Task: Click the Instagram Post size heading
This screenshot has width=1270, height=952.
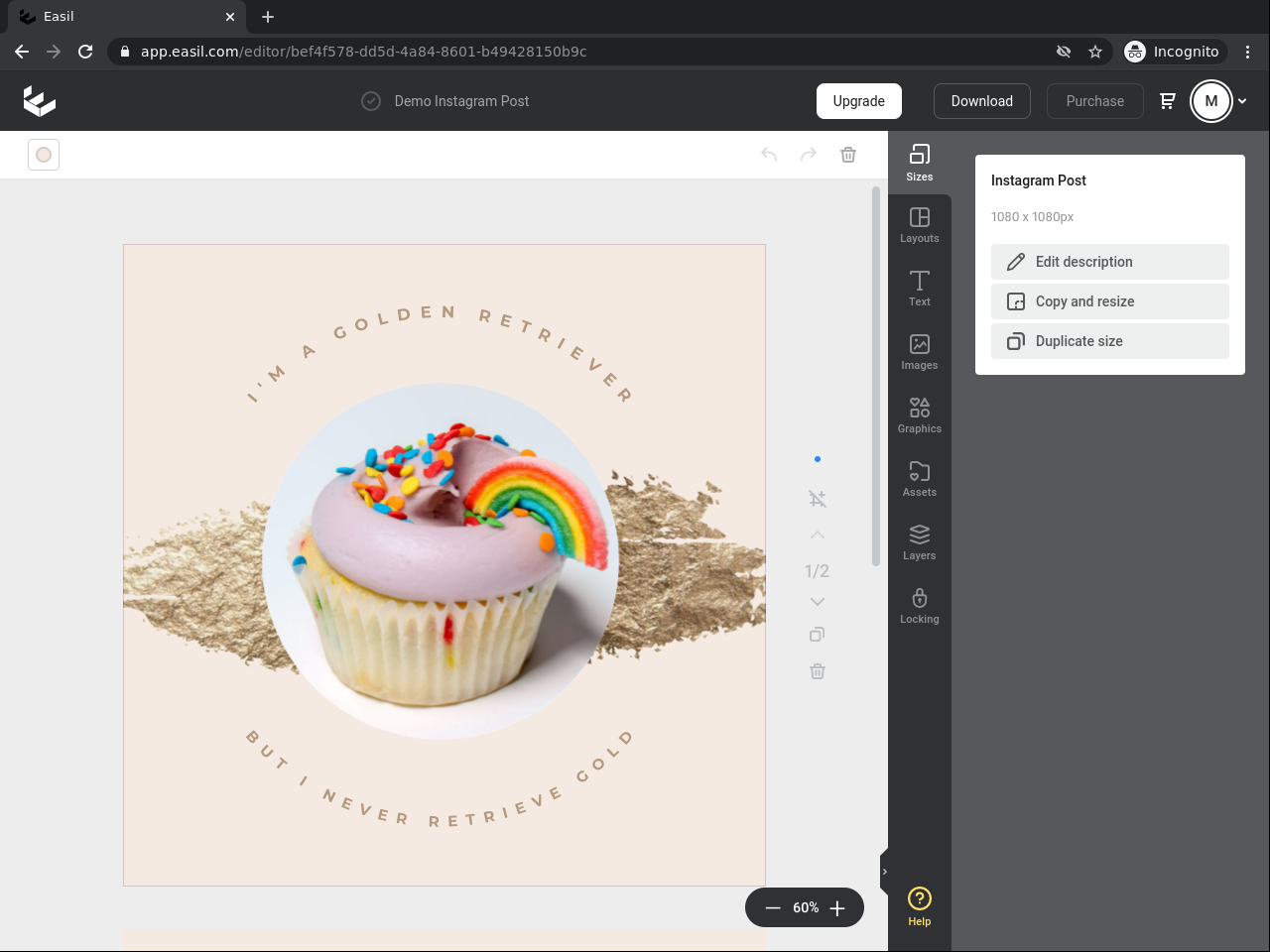Action: [x=1039, y=180]
